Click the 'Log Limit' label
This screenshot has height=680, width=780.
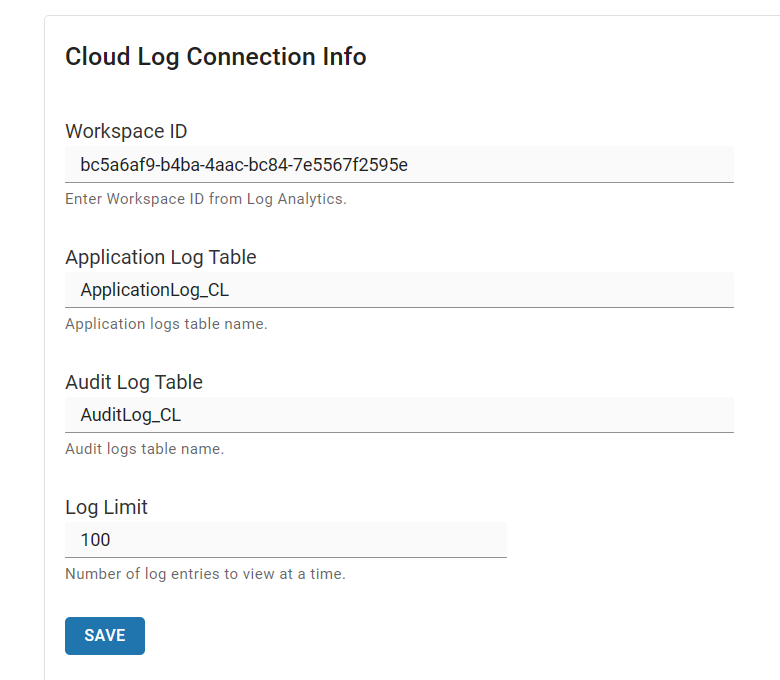coord(106,507)
